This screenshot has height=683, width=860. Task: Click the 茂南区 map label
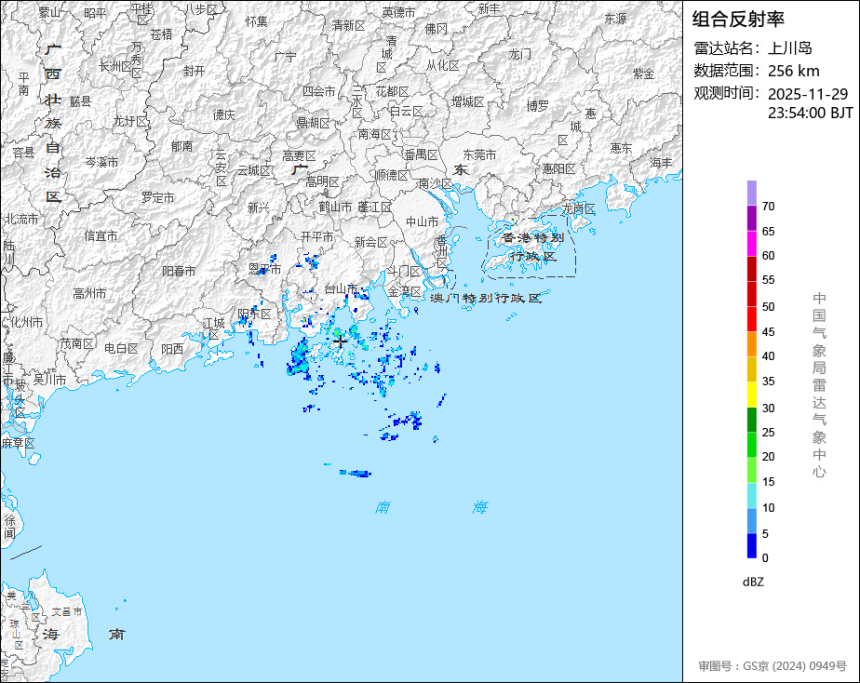[77, 343]
